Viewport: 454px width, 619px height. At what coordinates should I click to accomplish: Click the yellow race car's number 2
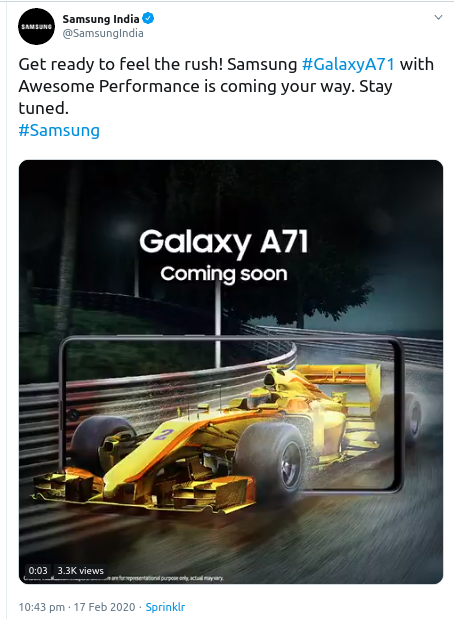pyautogui.click(x=161, y=435)
